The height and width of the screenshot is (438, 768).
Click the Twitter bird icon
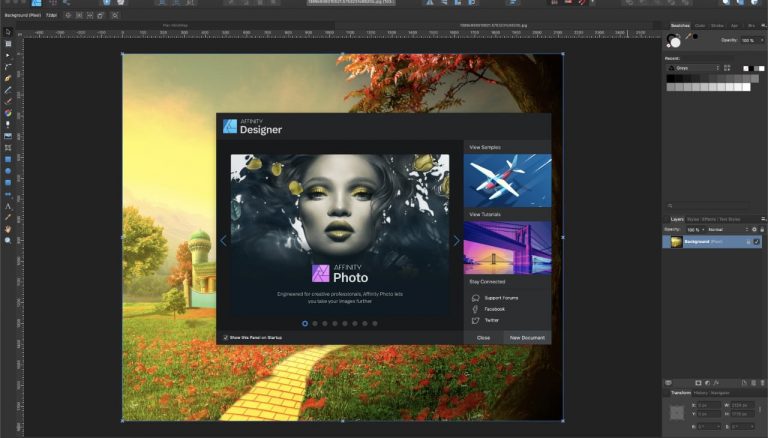tap(475, 320)
